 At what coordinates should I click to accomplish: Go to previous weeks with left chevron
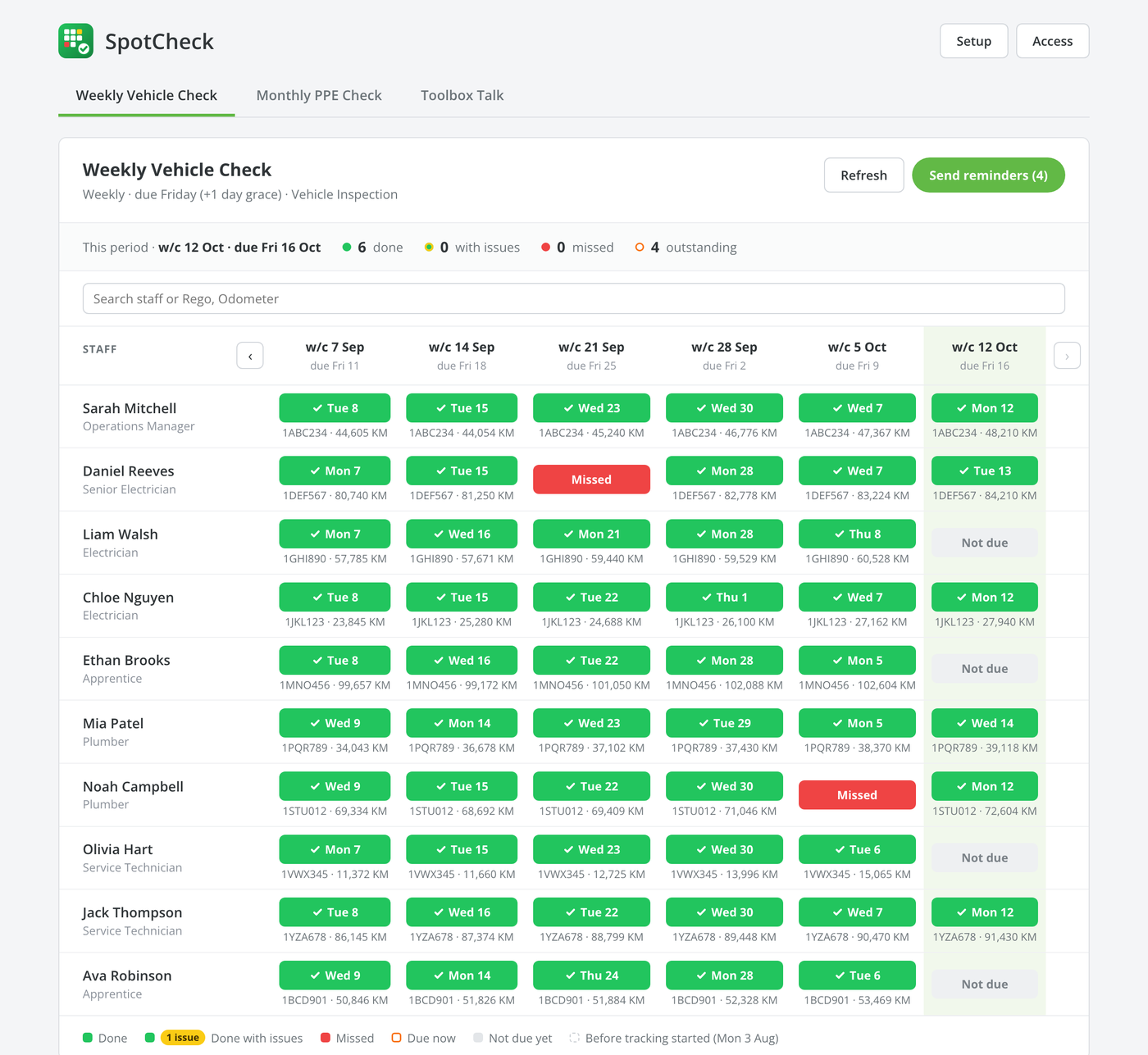coord(250,356)
